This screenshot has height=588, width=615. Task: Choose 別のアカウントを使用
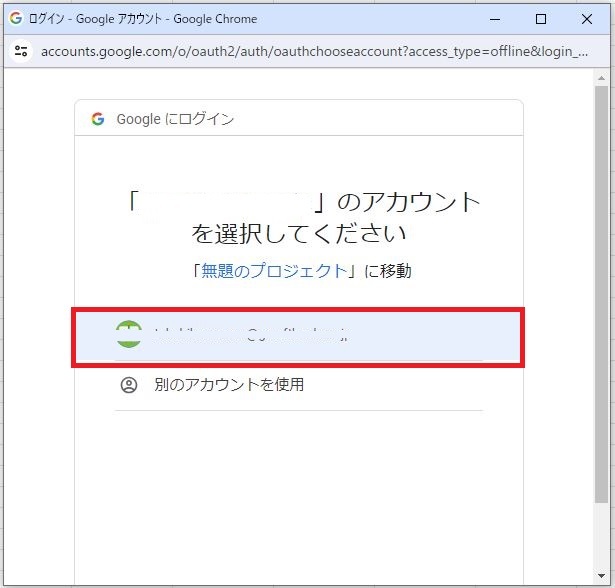click(x=229, y=385)
